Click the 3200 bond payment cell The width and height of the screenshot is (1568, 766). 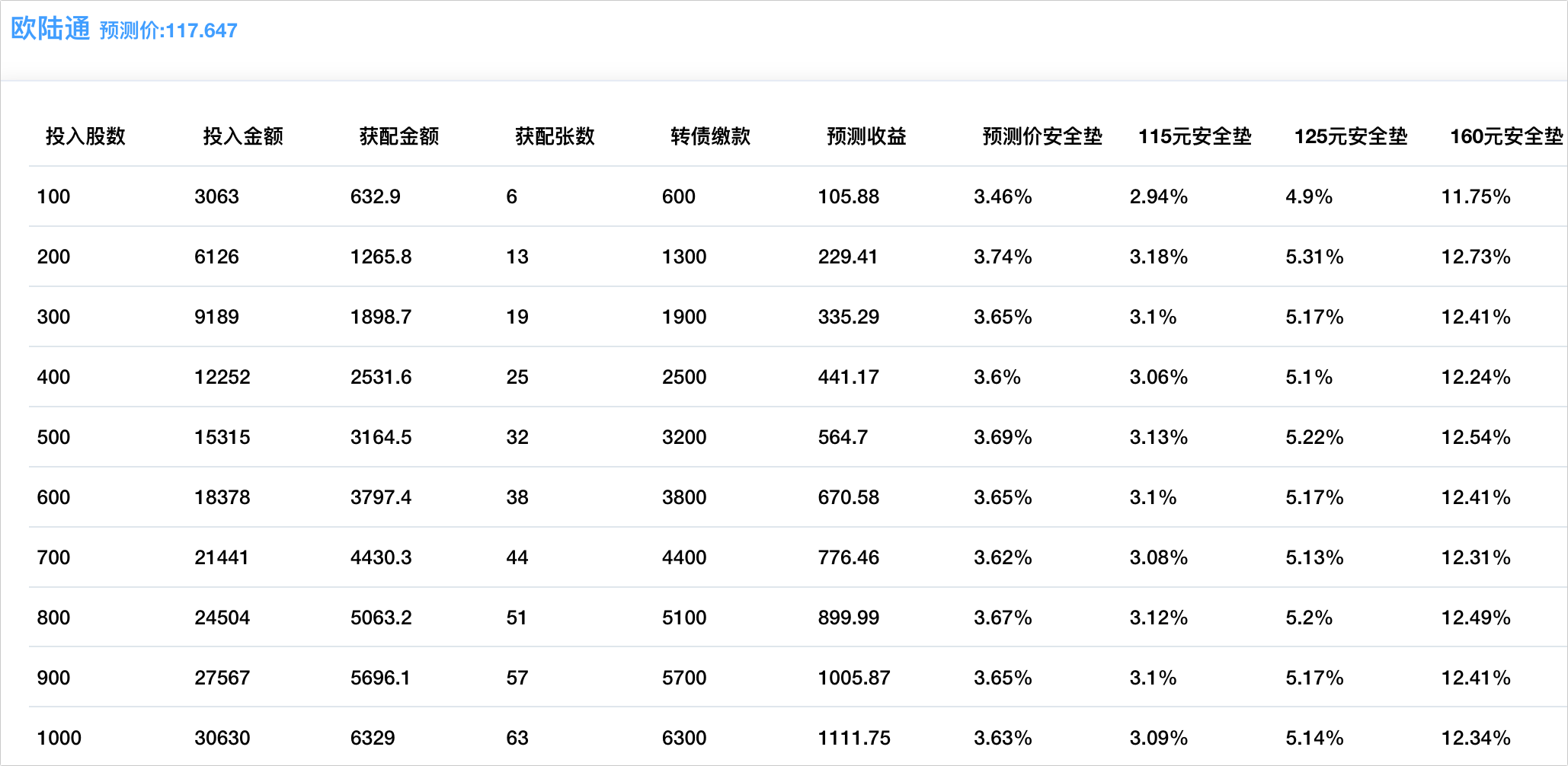coord(684,437)
